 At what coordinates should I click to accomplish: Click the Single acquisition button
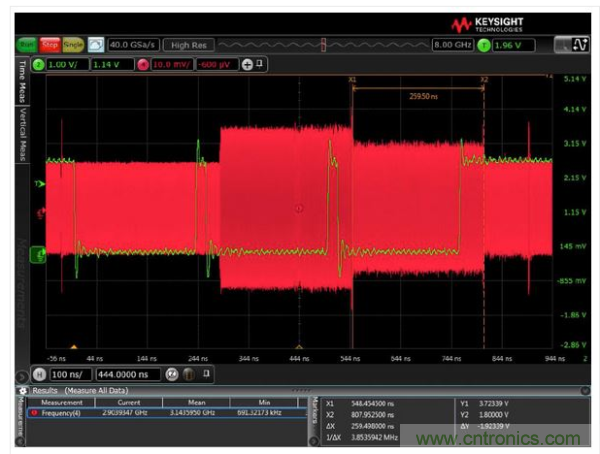pyautogui.click(x=73, y=45)
